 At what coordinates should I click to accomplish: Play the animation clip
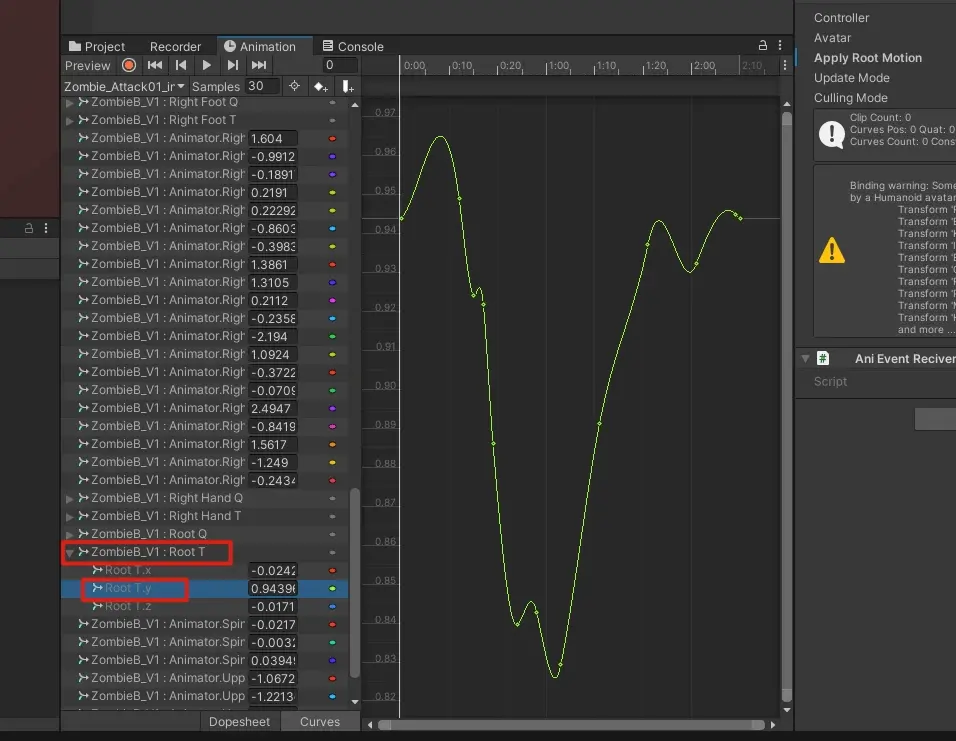207,65
